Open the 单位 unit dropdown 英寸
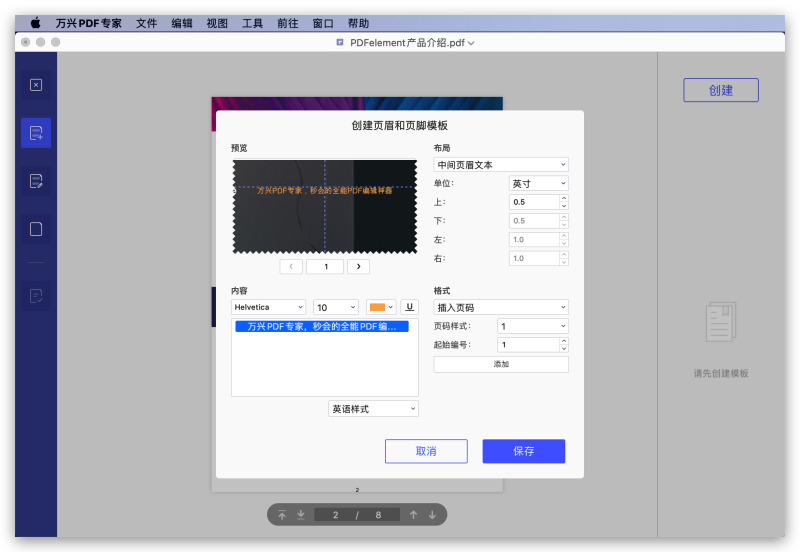This screenshot has width=800, height=552. pos(539,183)
